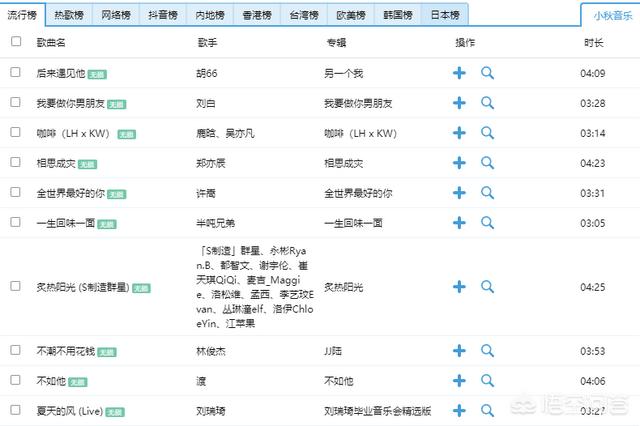Image resolution: width=640 pixels, height=426 pixels.
Task: Click plus icon in 不如他 row
Action: click(x=459, y=381)
